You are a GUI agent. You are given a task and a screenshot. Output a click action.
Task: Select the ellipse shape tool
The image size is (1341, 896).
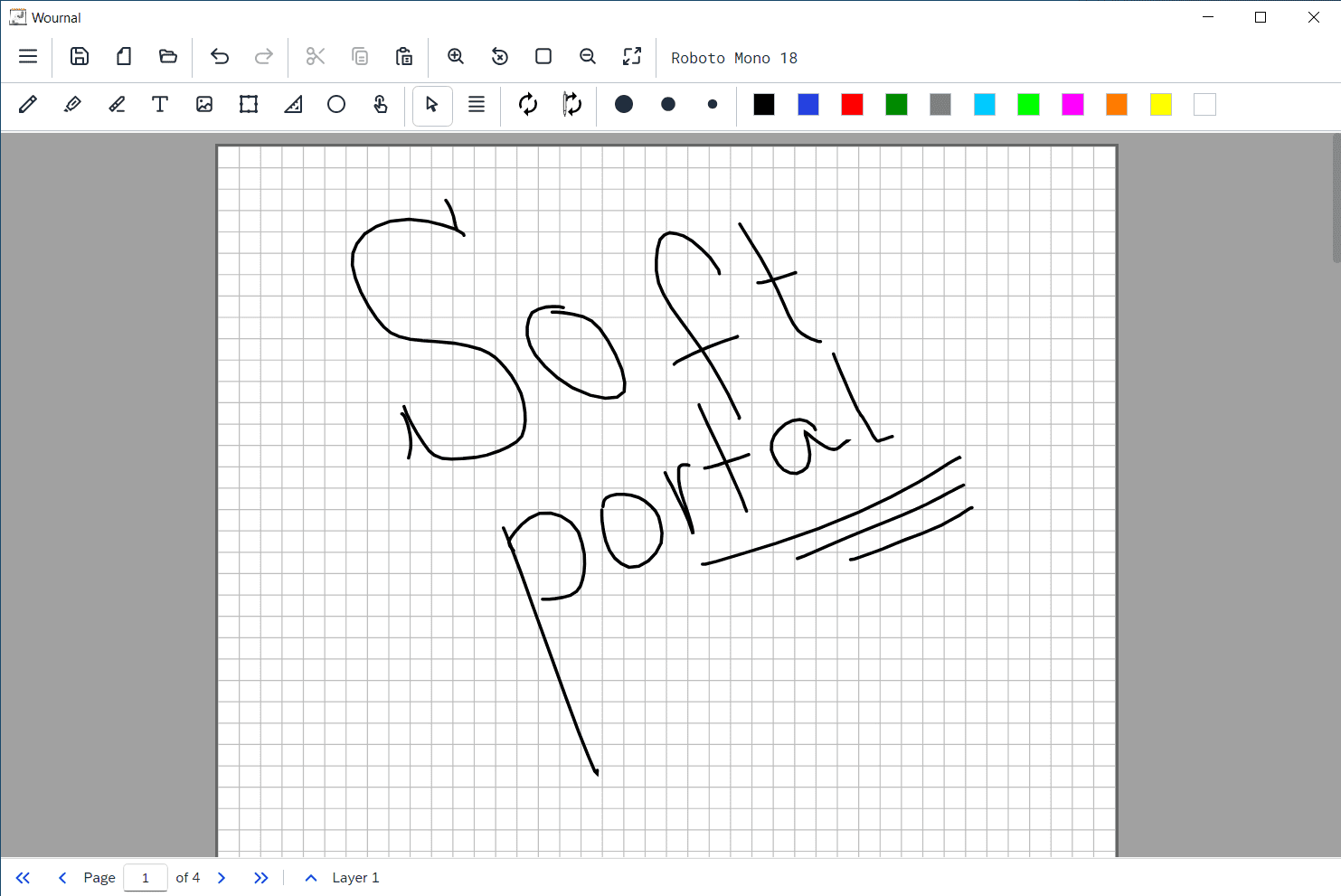click(336, 105)
